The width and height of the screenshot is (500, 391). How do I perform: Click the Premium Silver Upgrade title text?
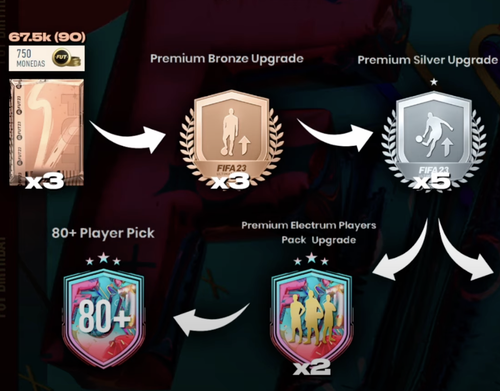point(428,60)
